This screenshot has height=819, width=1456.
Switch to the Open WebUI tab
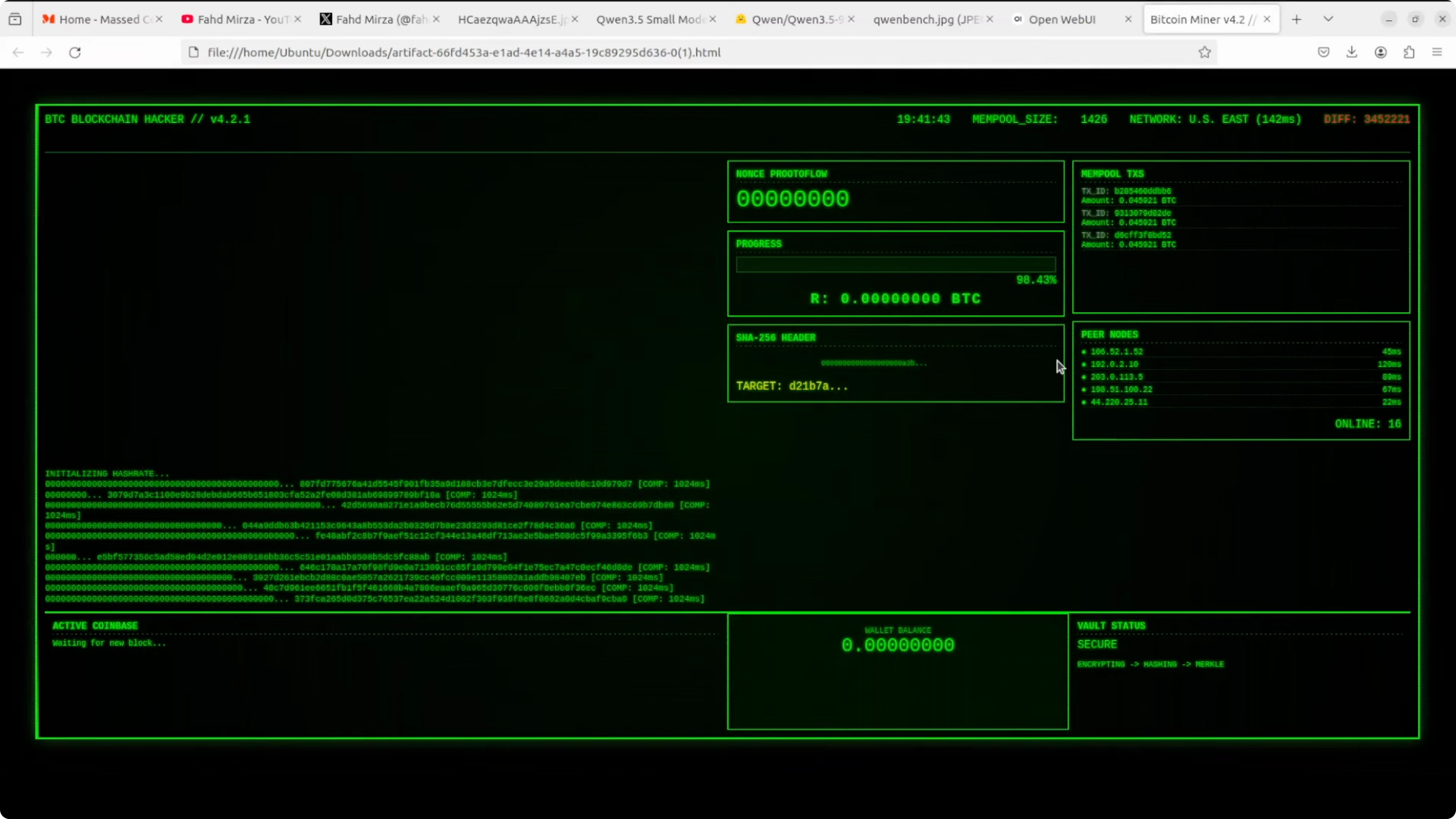pyautogui.click(x=1062, y=19)
